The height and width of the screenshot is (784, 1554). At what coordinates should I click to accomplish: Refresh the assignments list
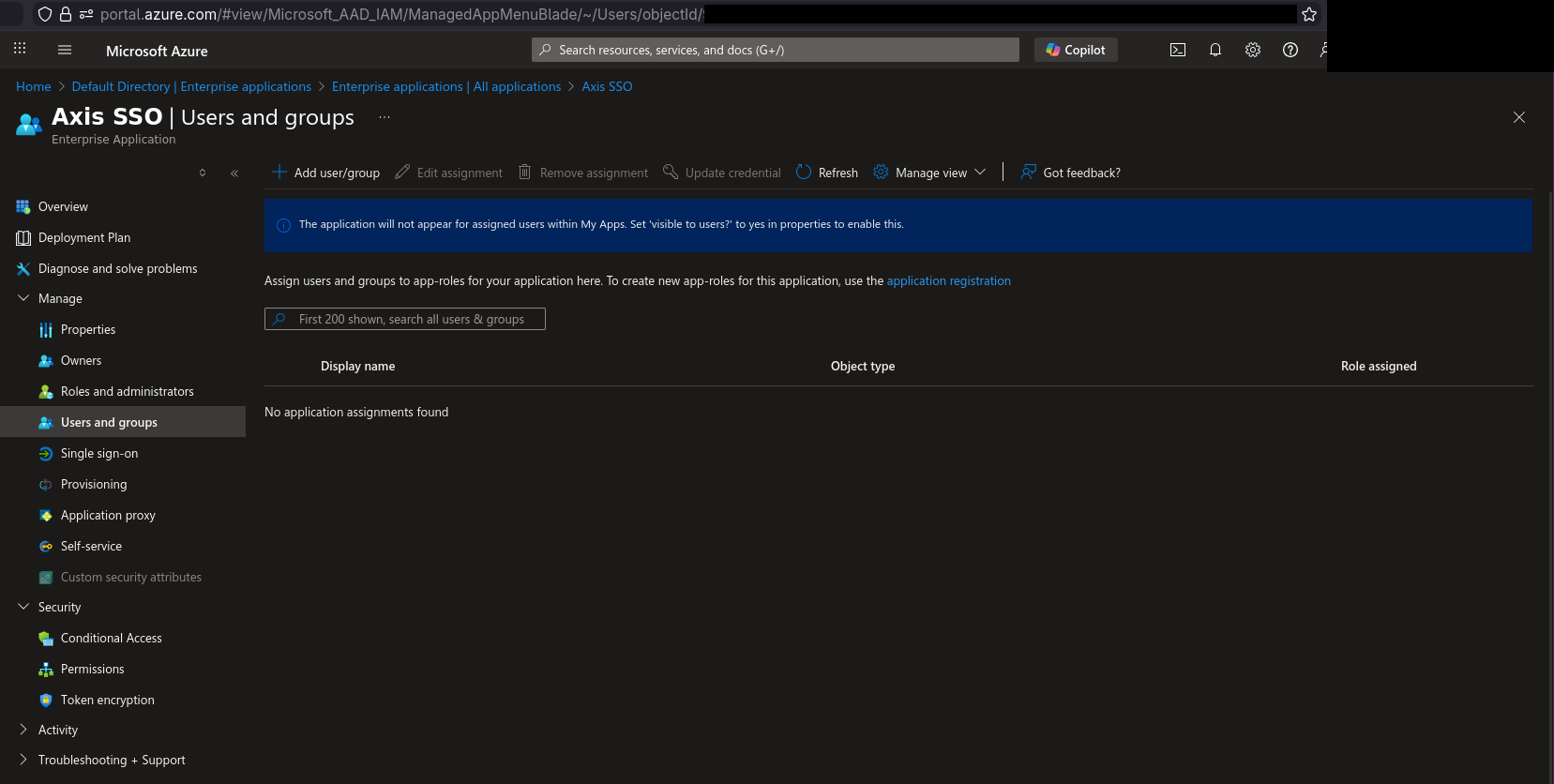click(827, 173)
